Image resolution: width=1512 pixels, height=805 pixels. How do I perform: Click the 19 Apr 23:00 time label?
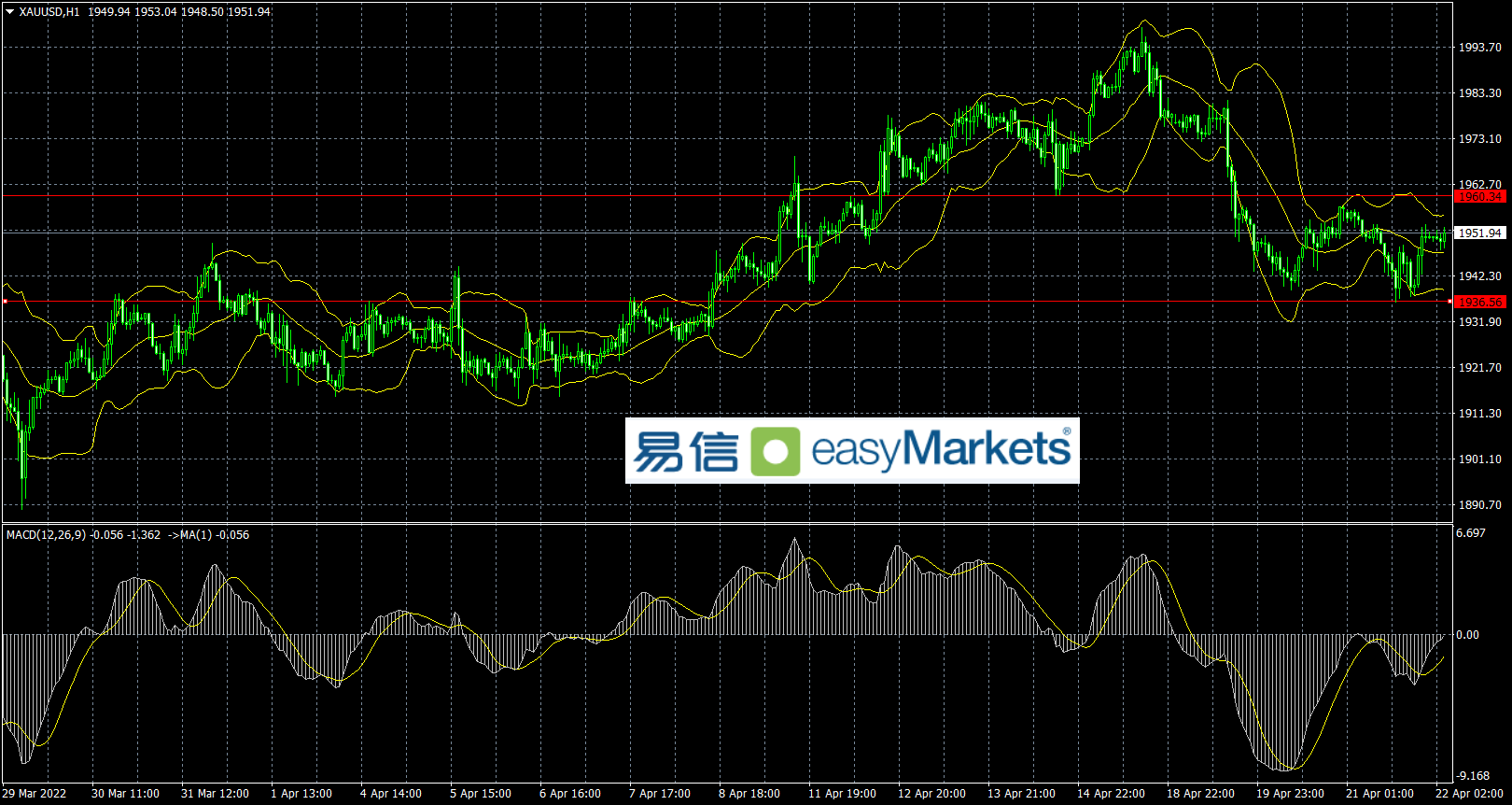1290,794
